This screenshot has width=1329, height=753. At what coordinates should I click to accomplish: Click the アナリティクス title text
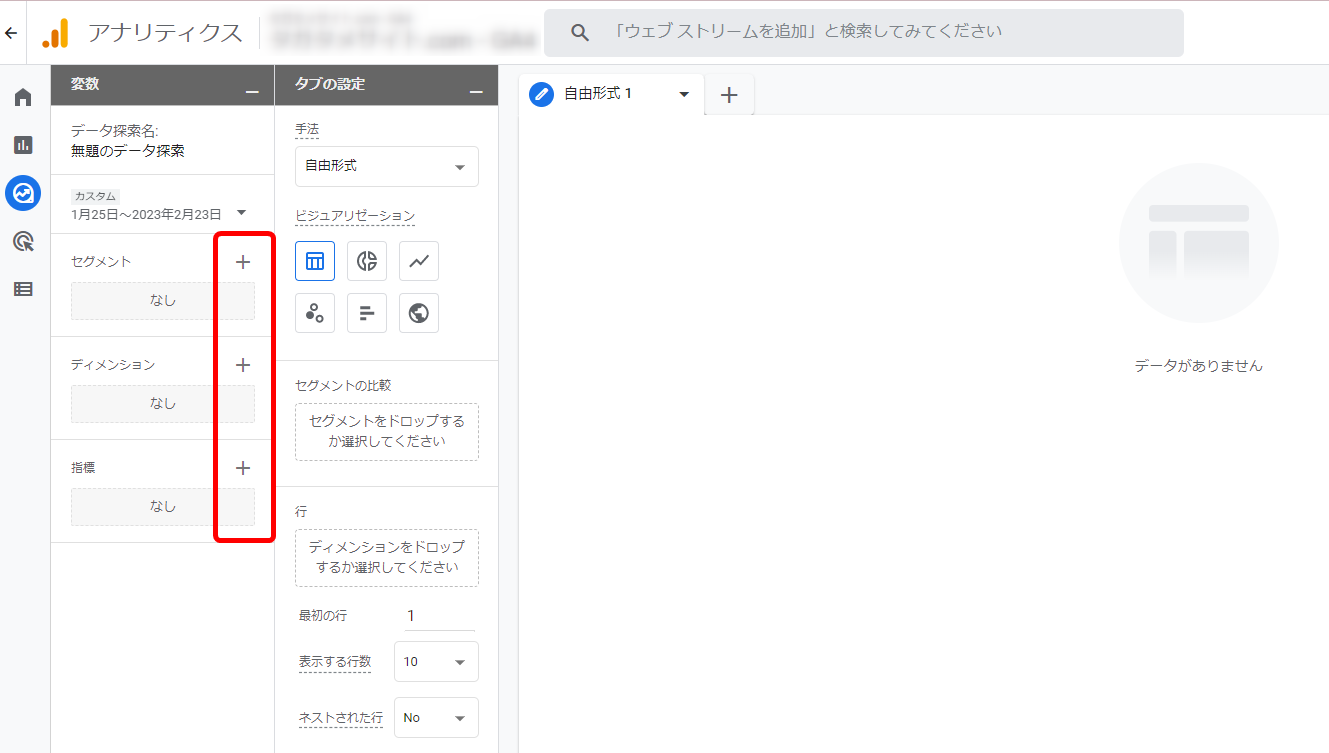click(x=165, y=33)
